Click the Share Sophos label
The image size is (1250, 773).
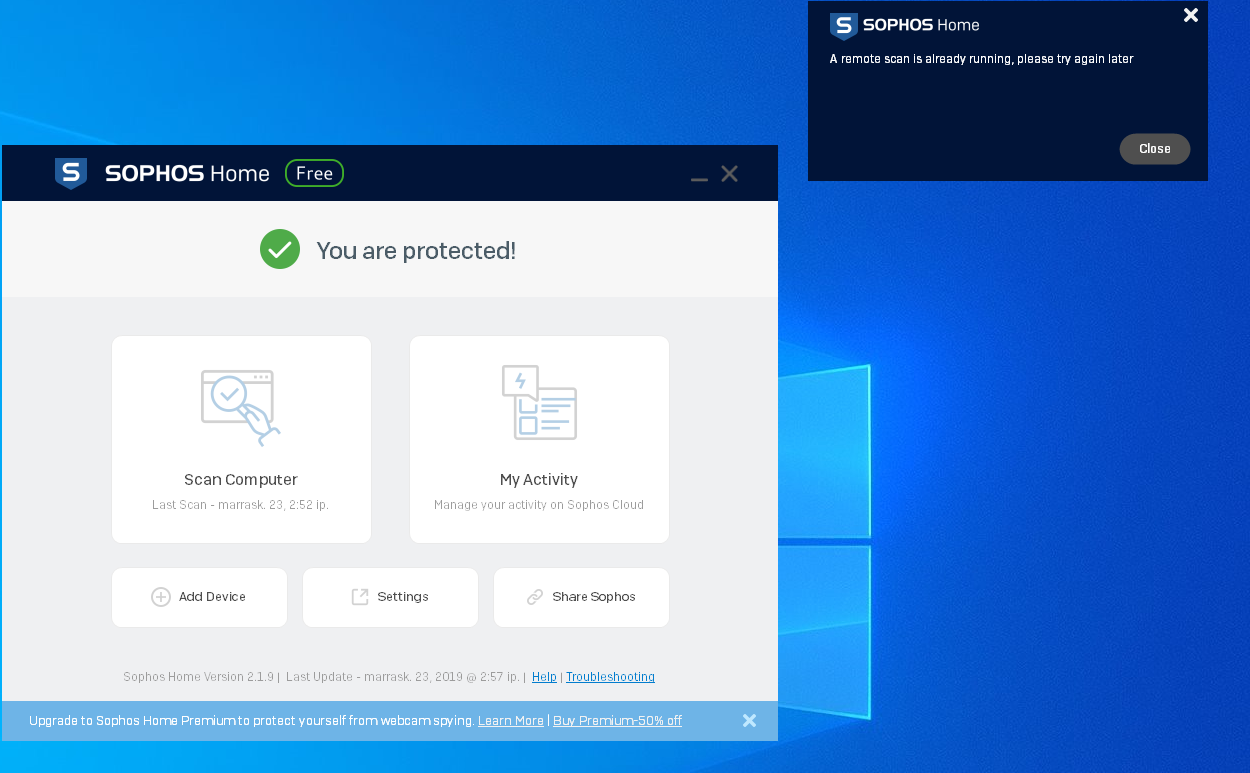[594, 597]
